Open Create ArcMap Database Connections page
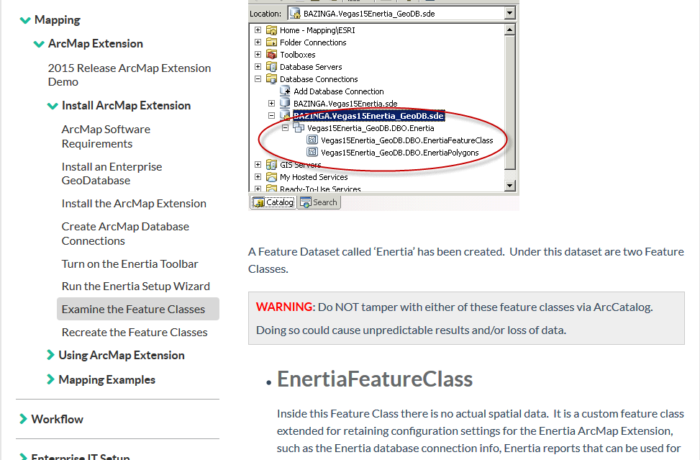The height and width of the screenshot is (460, 700). tap(125, 234)
